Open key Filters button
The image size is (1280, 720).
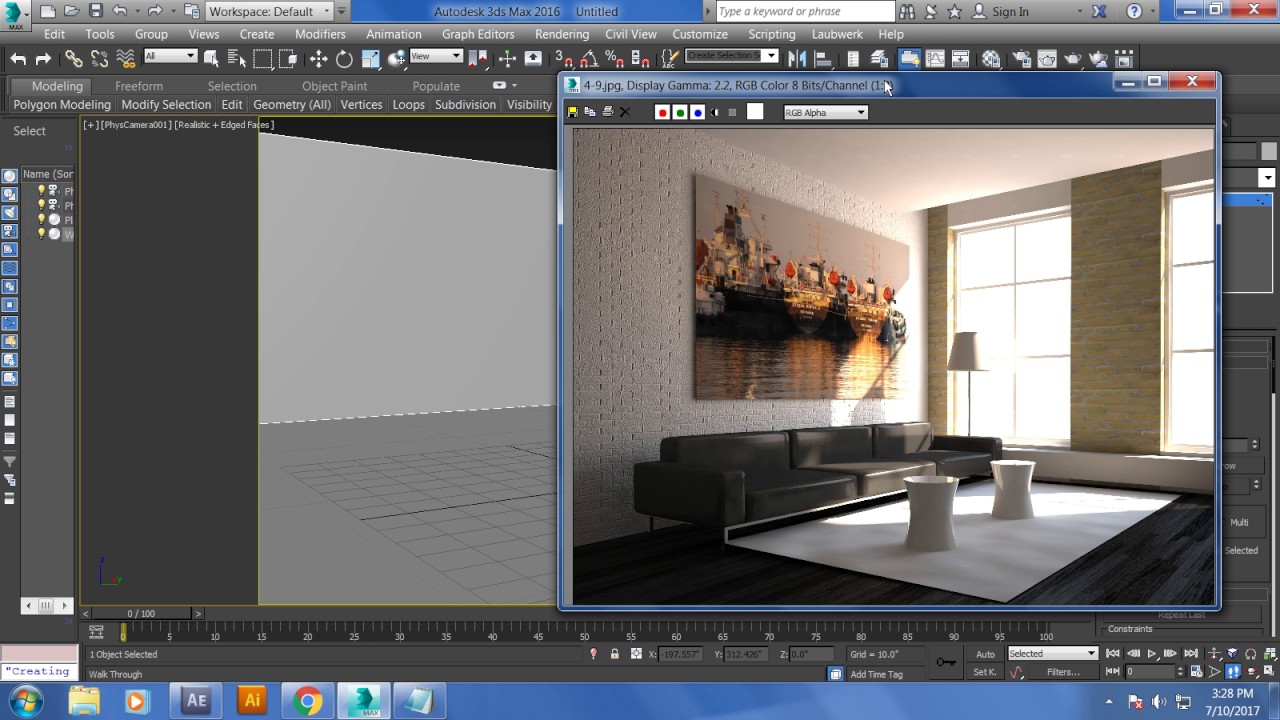pyautogui.click(x=1064, y=672)
